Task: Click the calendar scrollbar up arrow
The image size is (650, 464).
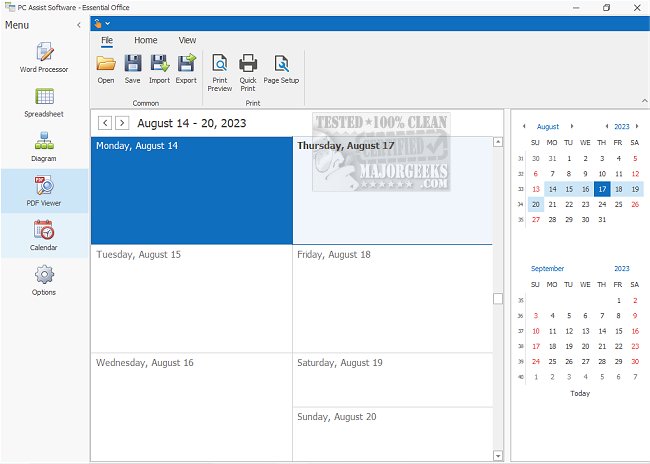Action: point(498,142)
